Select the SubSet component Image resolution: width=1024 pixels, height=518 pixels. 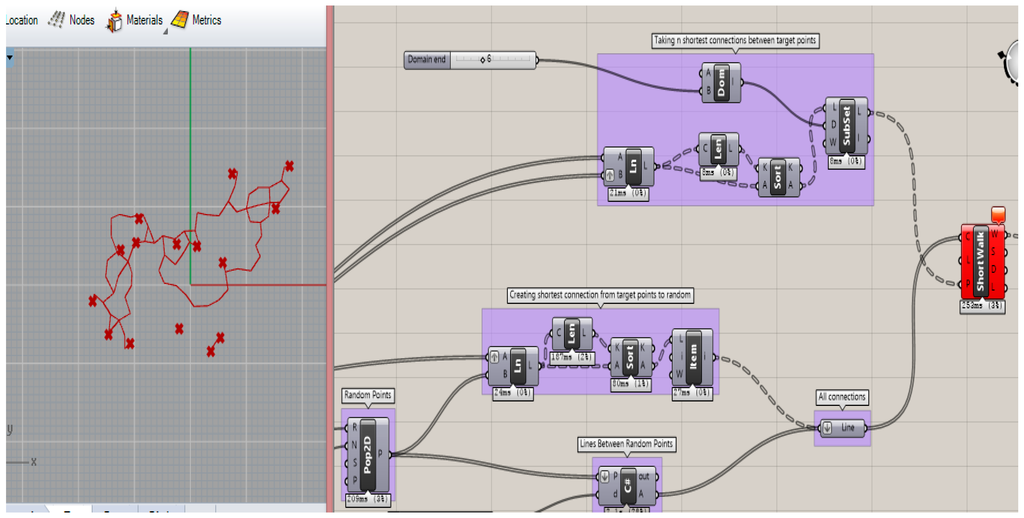(x=847, y=125)
